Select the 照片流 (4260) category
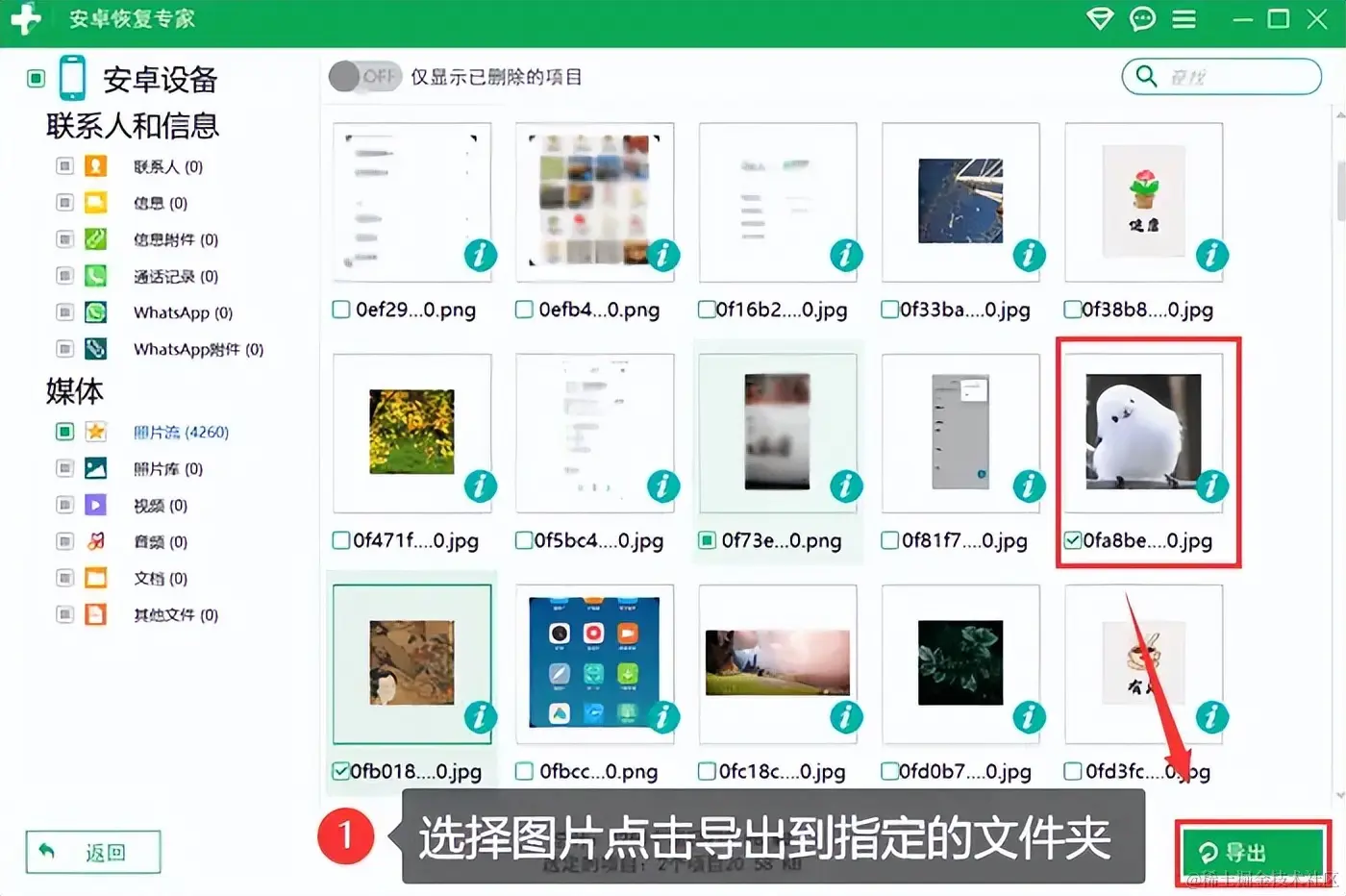Screen dimensions: 1346x896 pos(181,433)
